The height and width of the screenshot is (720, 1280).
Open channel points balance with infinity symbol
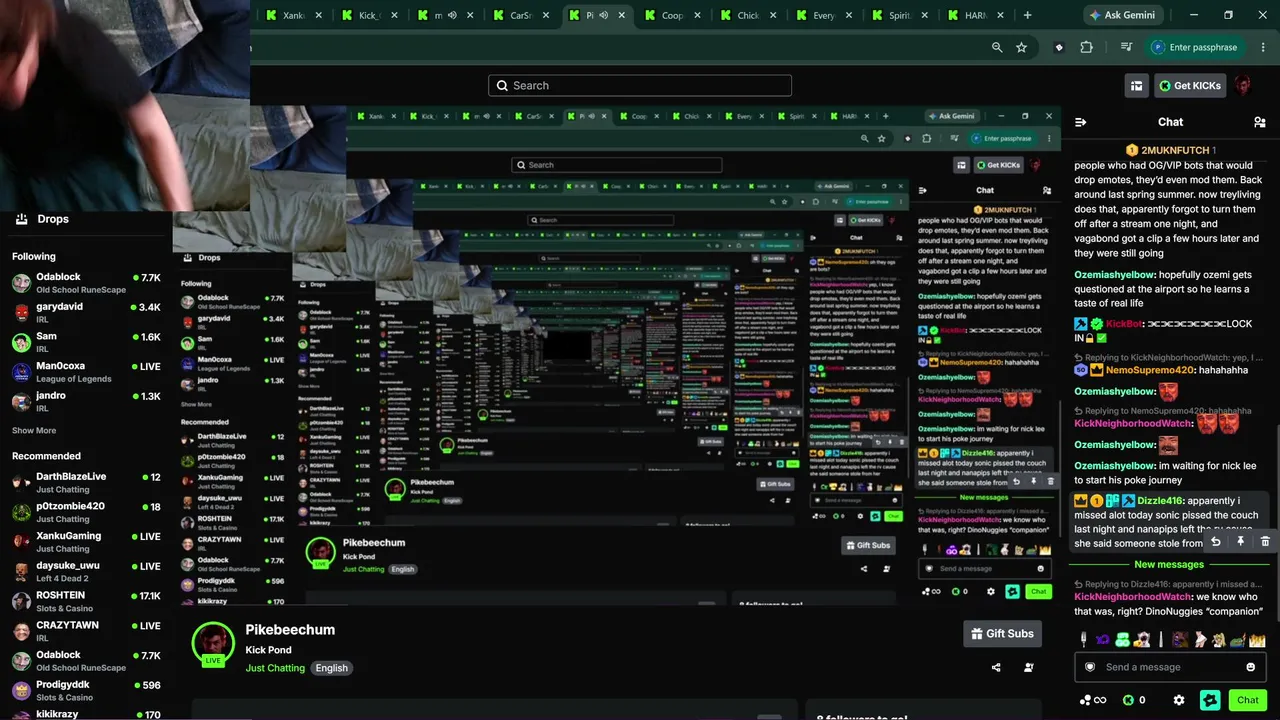(x=1093, y=700)
